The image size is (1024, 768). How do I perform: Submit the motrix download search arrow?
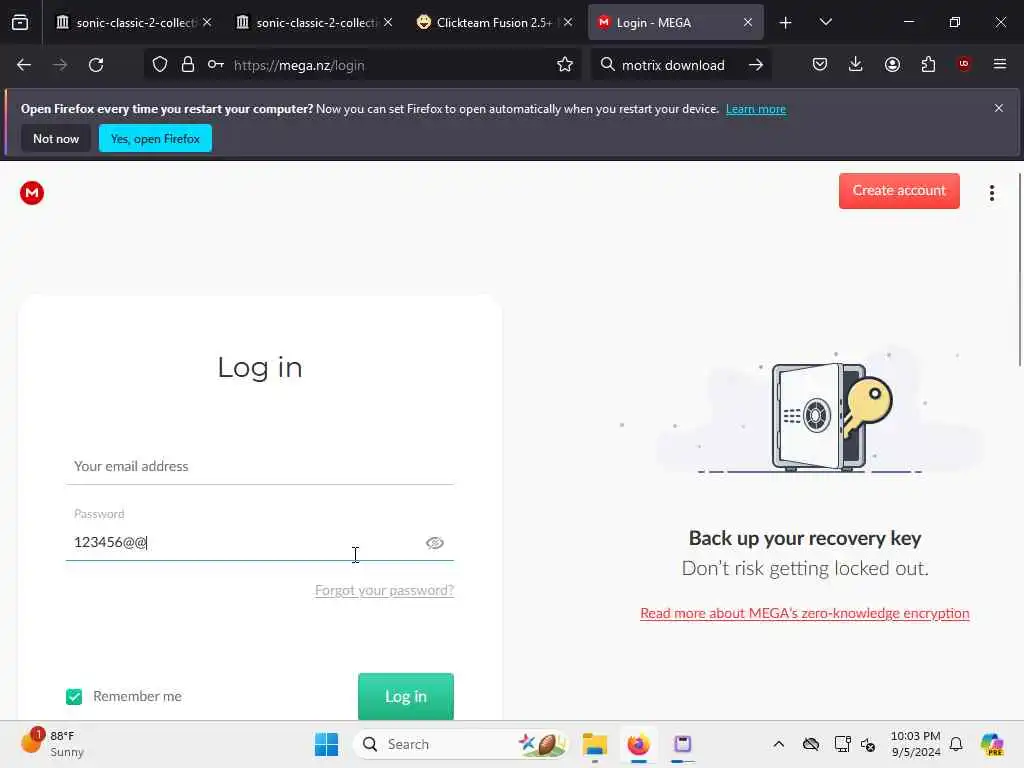point(756,65)
